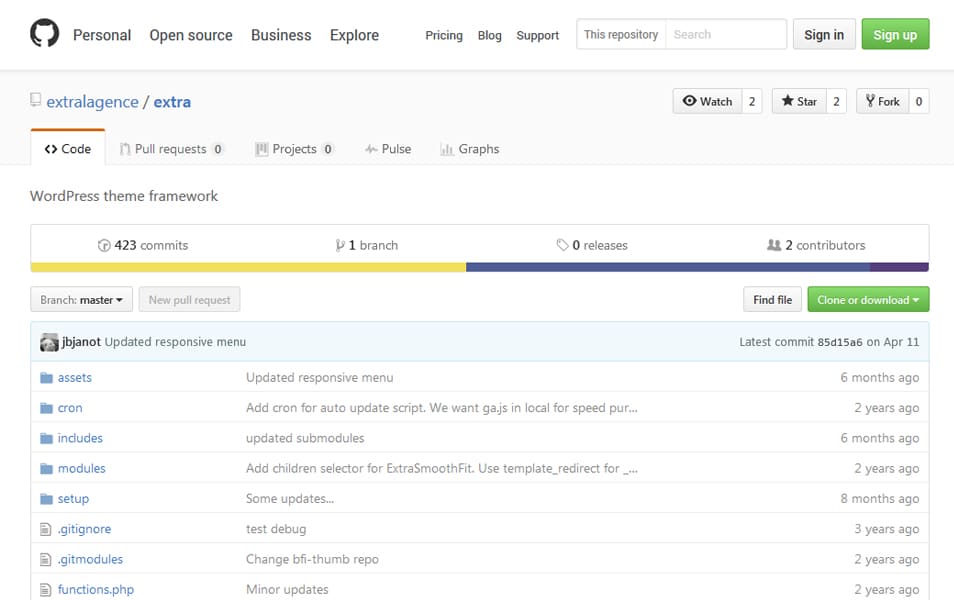Star the extra repository
Viewport: 954px width, 600px height.
tap(799, 101)
